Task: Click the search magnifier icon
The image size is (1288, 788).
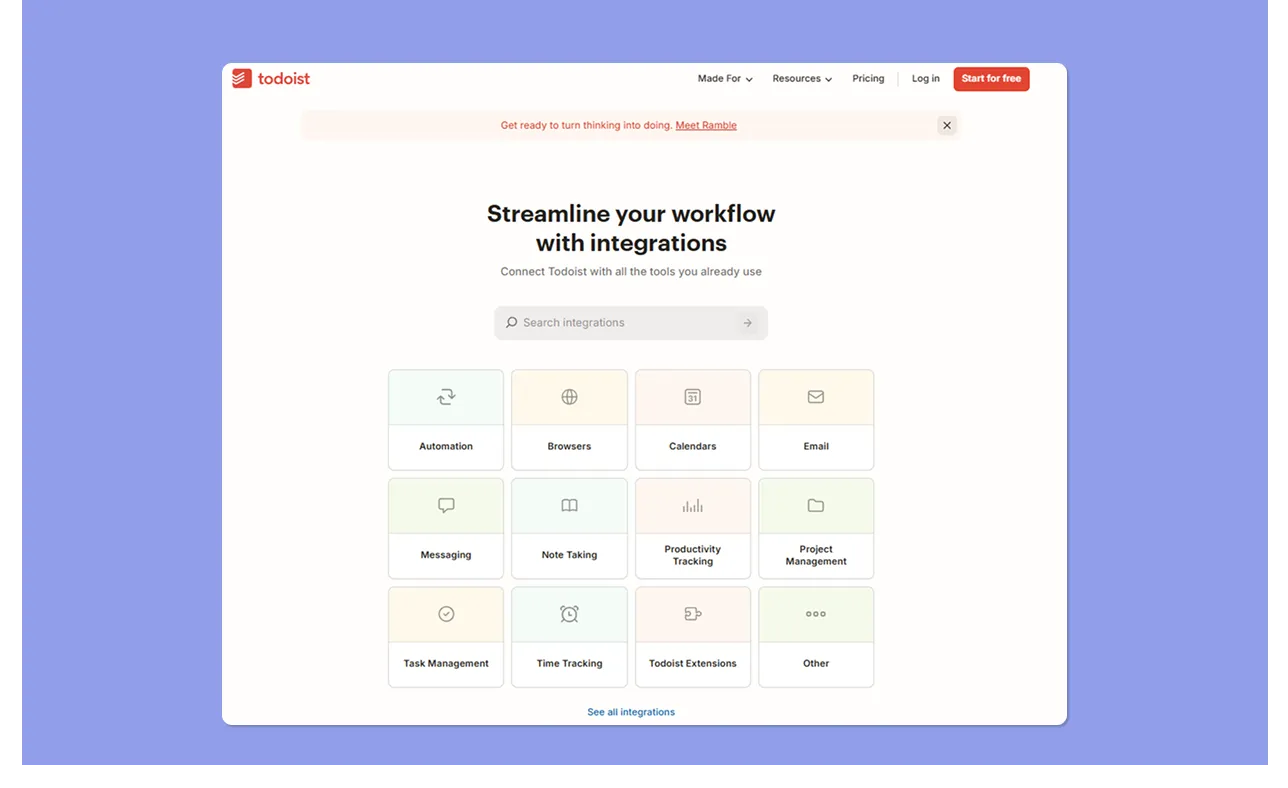Action: (x=512, y=323)
